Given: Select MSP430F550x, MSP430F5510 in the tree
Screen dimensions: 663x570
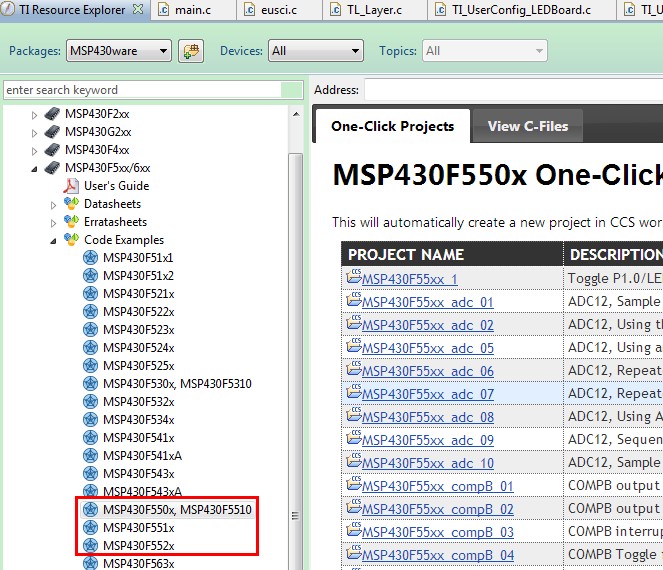Looking at the screenshot, I should coord(177,510).
